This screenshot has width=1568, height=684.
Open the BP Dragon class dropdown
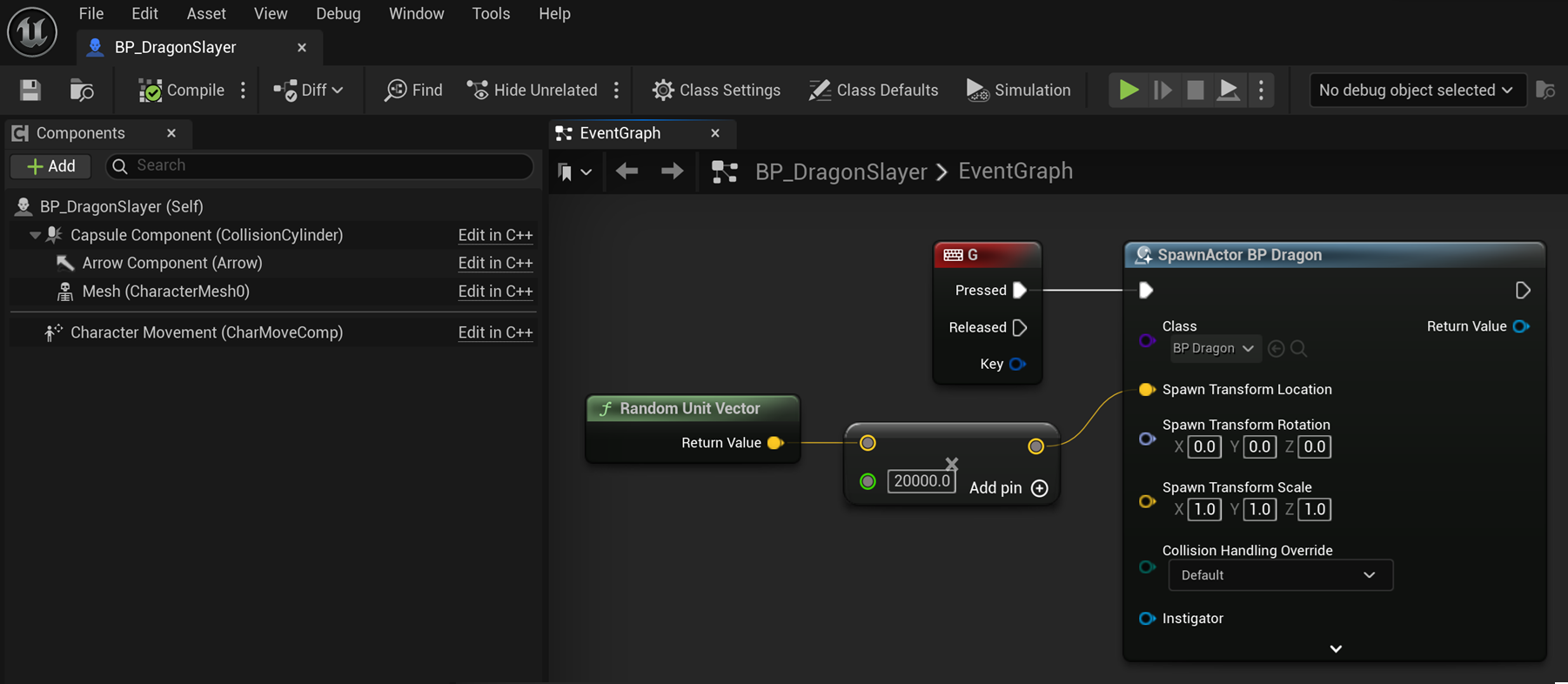[x=1213, y=348]
